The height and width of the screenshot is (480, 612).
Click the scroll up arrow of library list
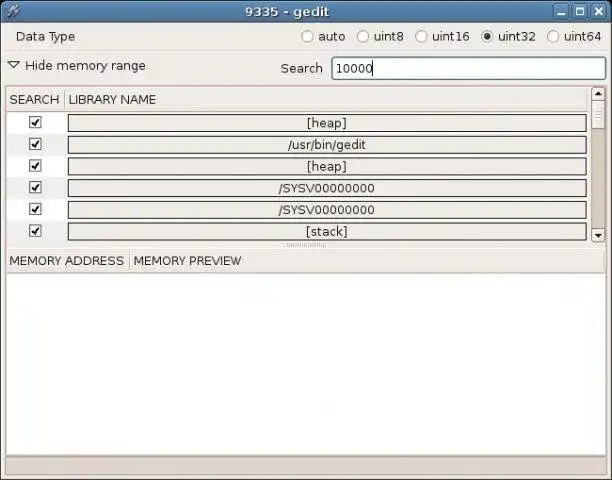click(598, 94)
